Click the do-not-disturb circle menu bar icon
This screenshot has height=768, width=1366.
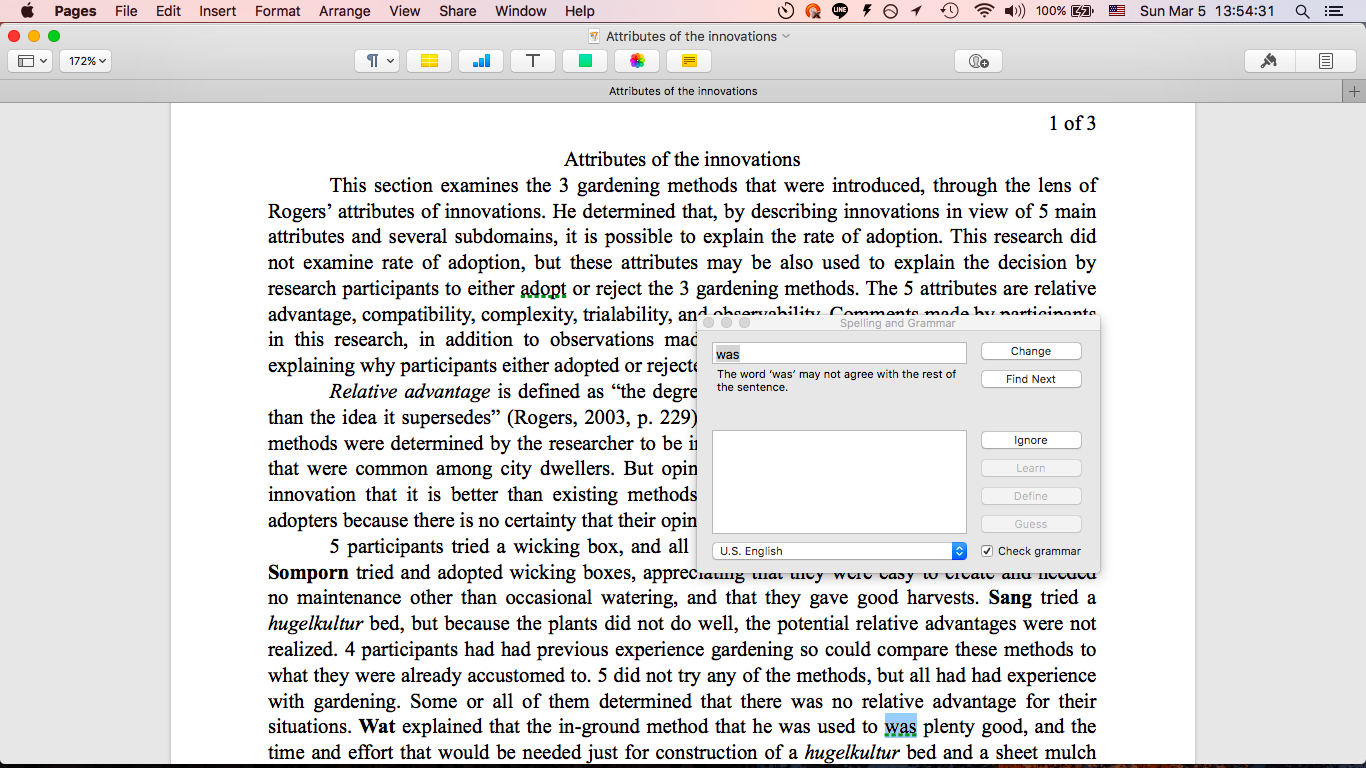[x=891, y=11]
